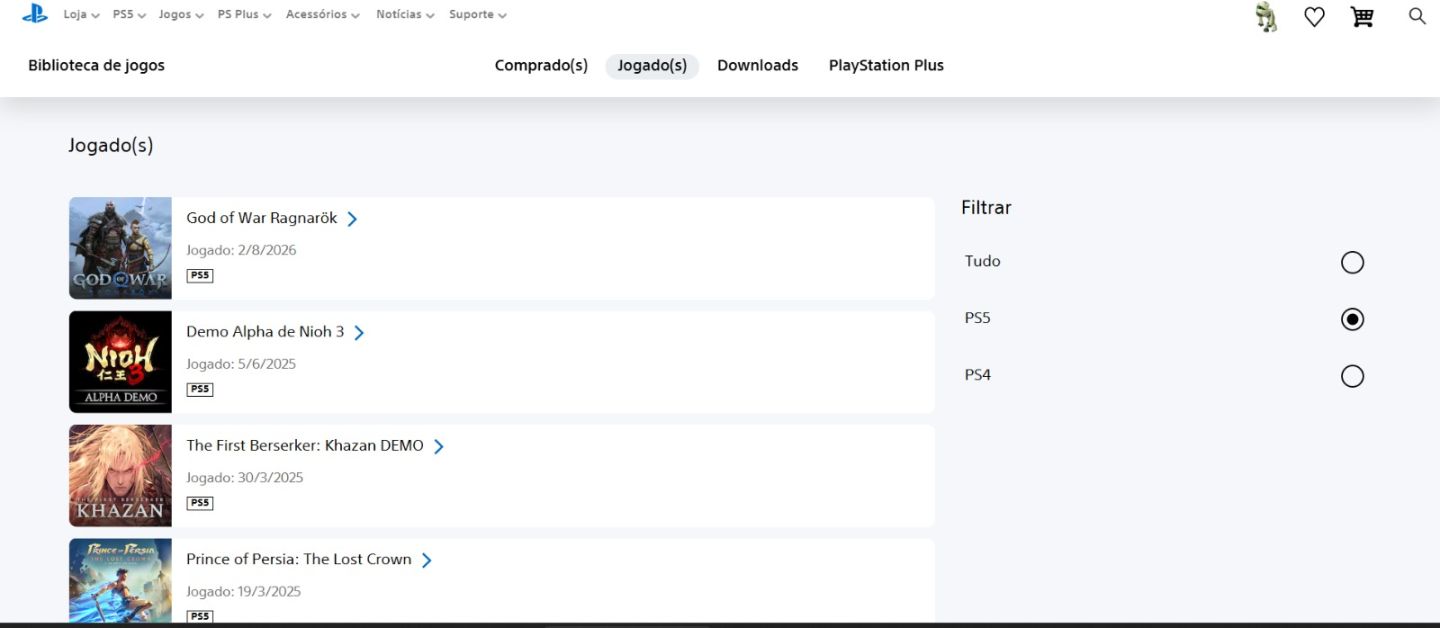Open the shopping cart icon

pyautogui.click(x=1362, y=17)
